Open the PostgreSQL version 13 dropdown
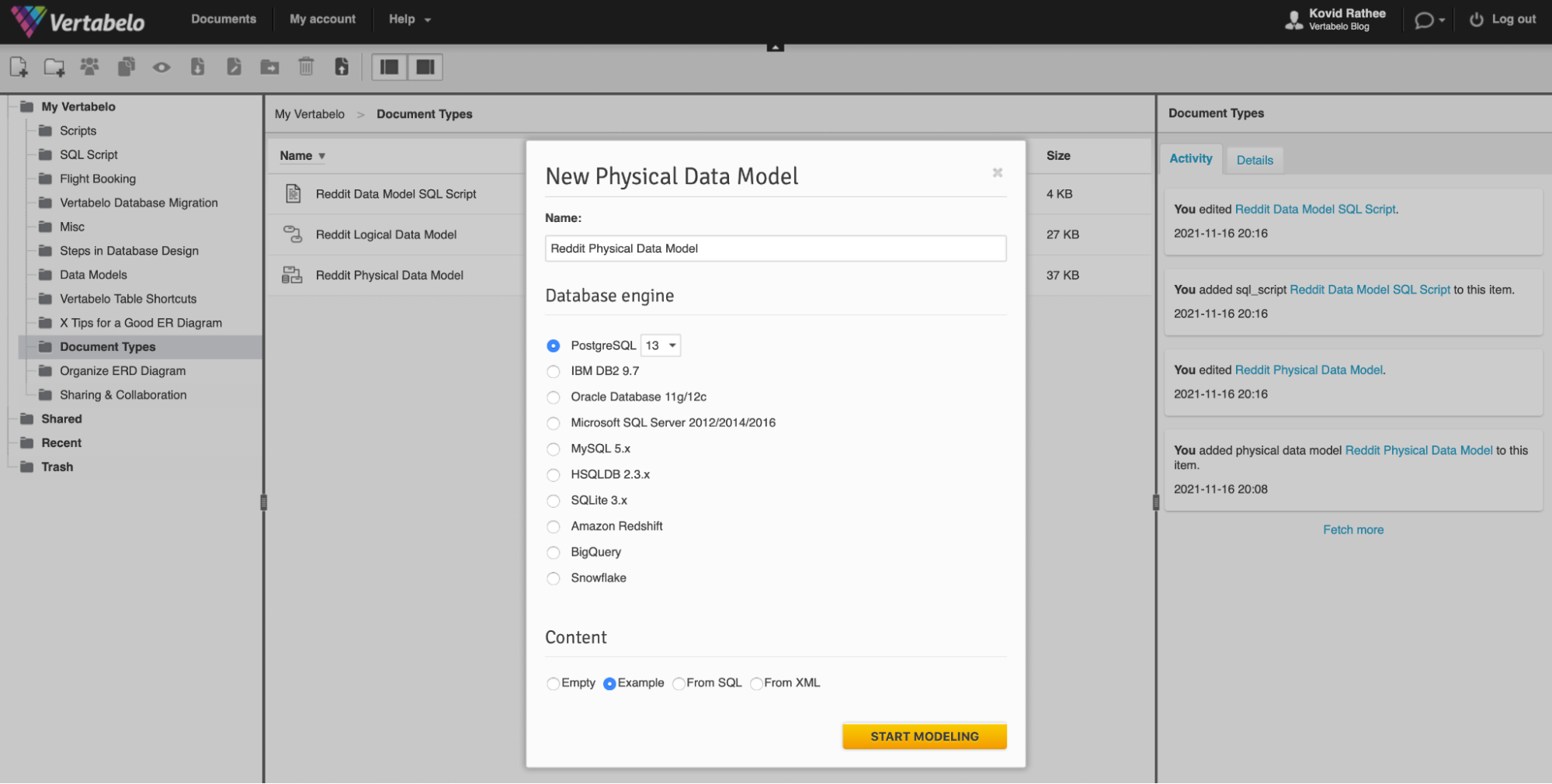1552x784 pixels. pyautogui.click(x=661, y=345)
